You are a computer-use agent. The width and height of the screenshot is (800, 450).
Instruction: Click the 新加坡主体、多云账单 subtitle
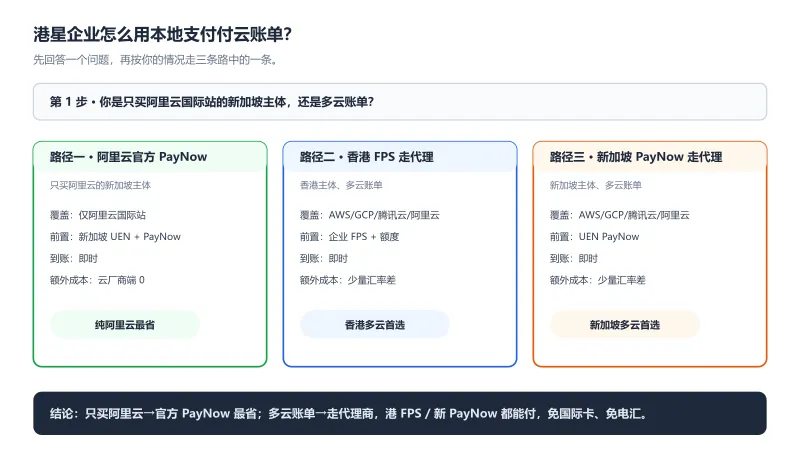(595, 185)
